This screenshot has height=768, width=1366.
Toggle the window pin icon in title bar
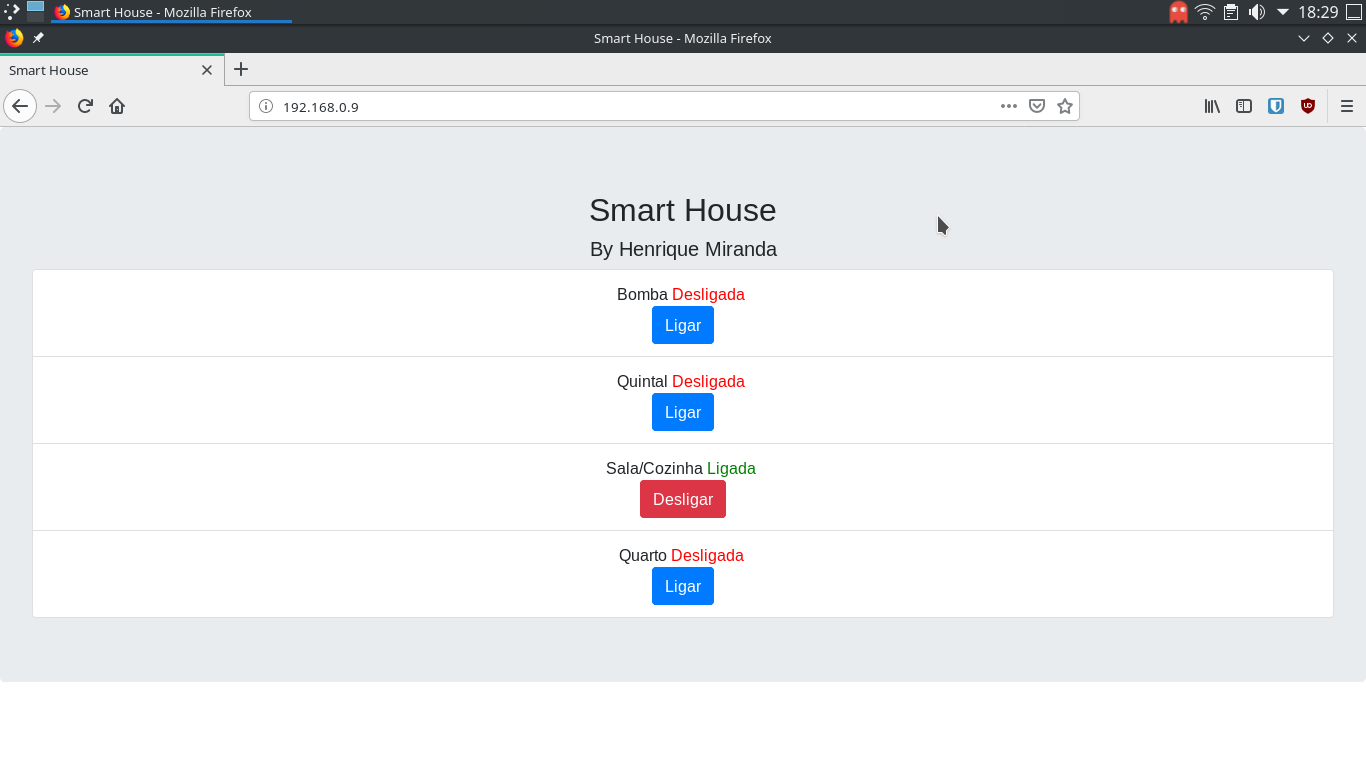38,38
